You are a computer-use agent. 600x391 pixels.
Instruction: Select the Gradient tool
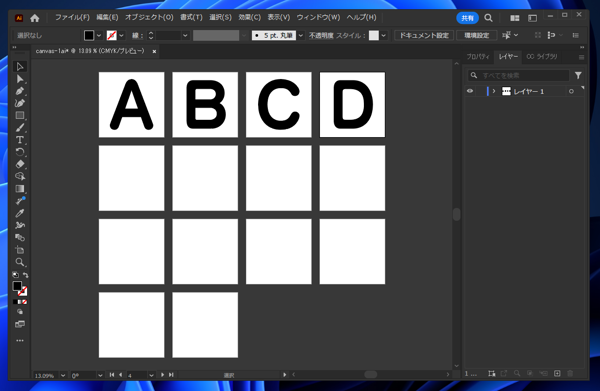20,189
